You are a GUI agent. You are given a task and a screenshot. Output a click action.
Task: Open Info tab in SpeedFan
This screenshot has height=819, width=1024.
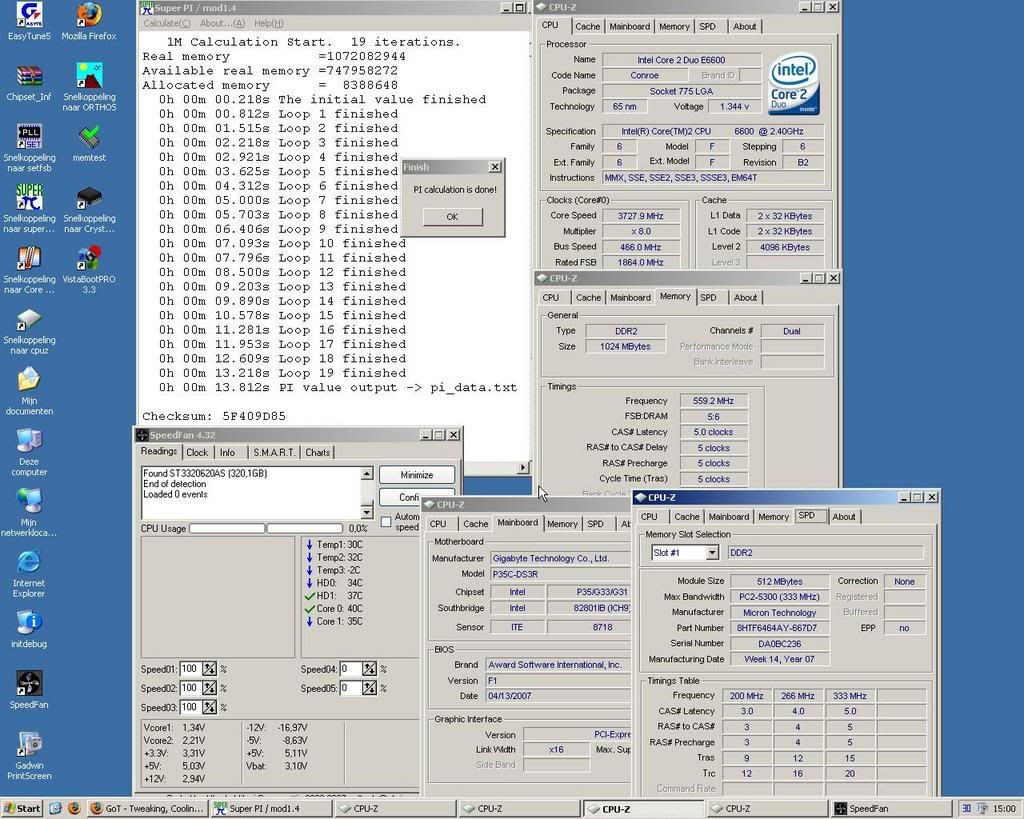point(227,452)
